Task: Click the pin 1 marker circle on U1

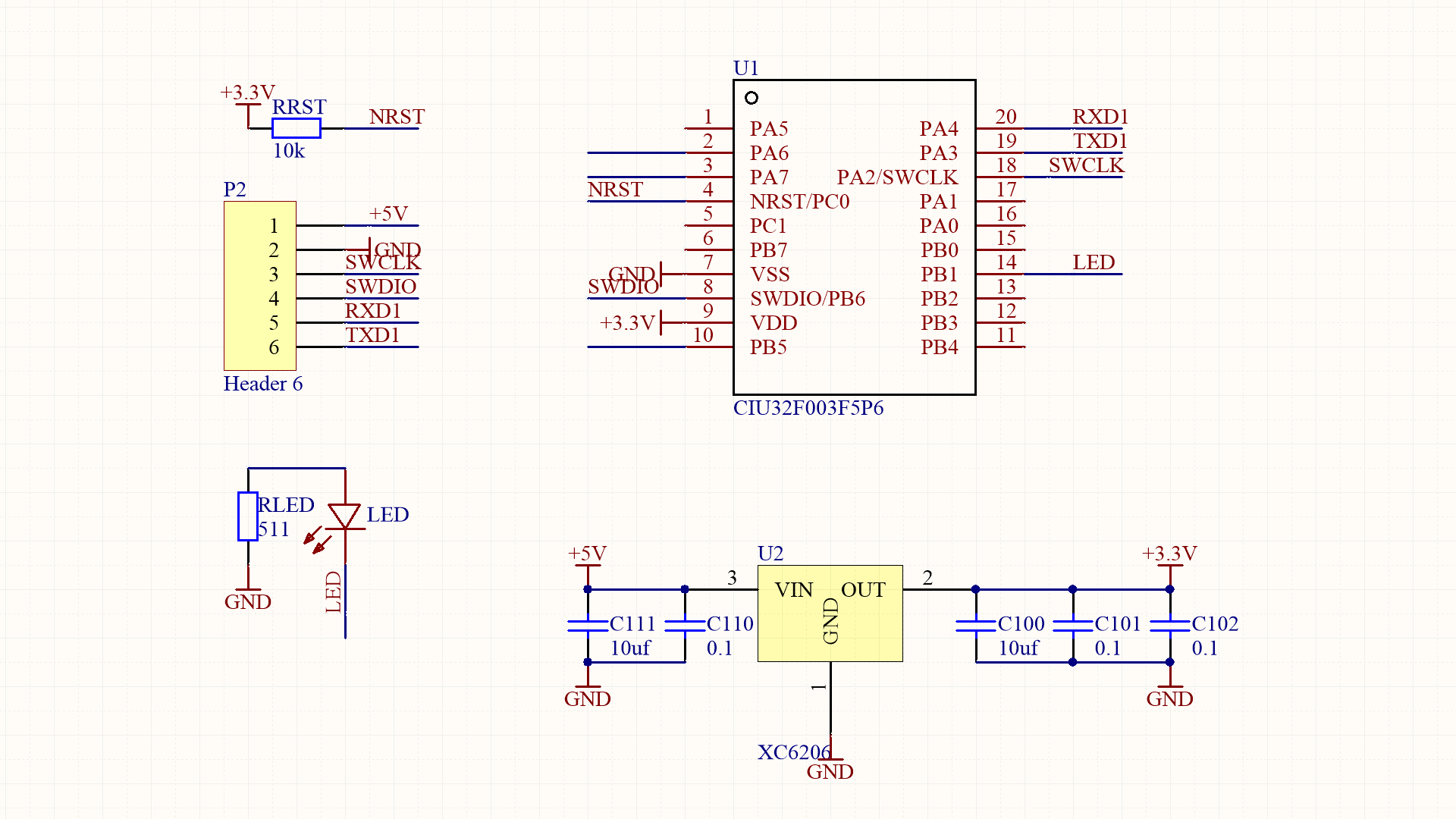Action: click(x=752, y=98)
